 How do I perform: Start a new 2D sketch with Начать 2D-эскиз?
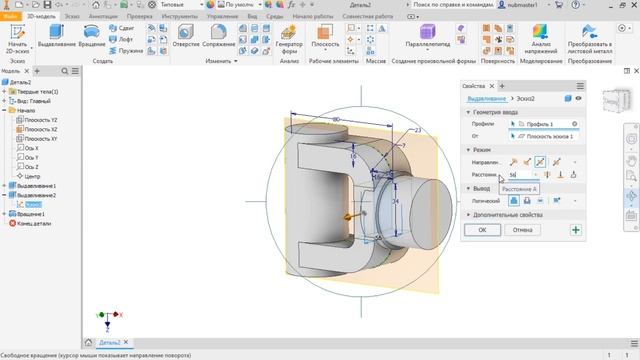[x=18, y=39]
